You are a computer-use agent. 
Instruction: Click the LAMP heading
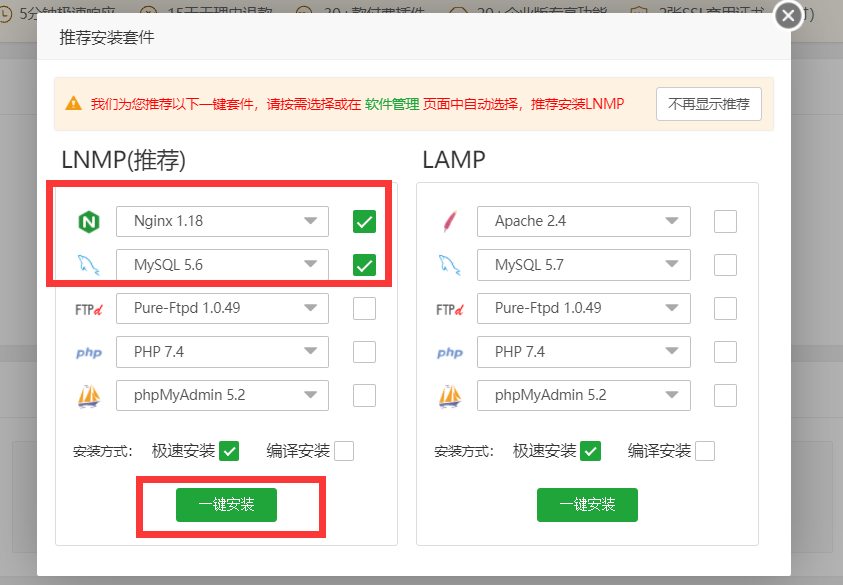click(x=454, y=160)
